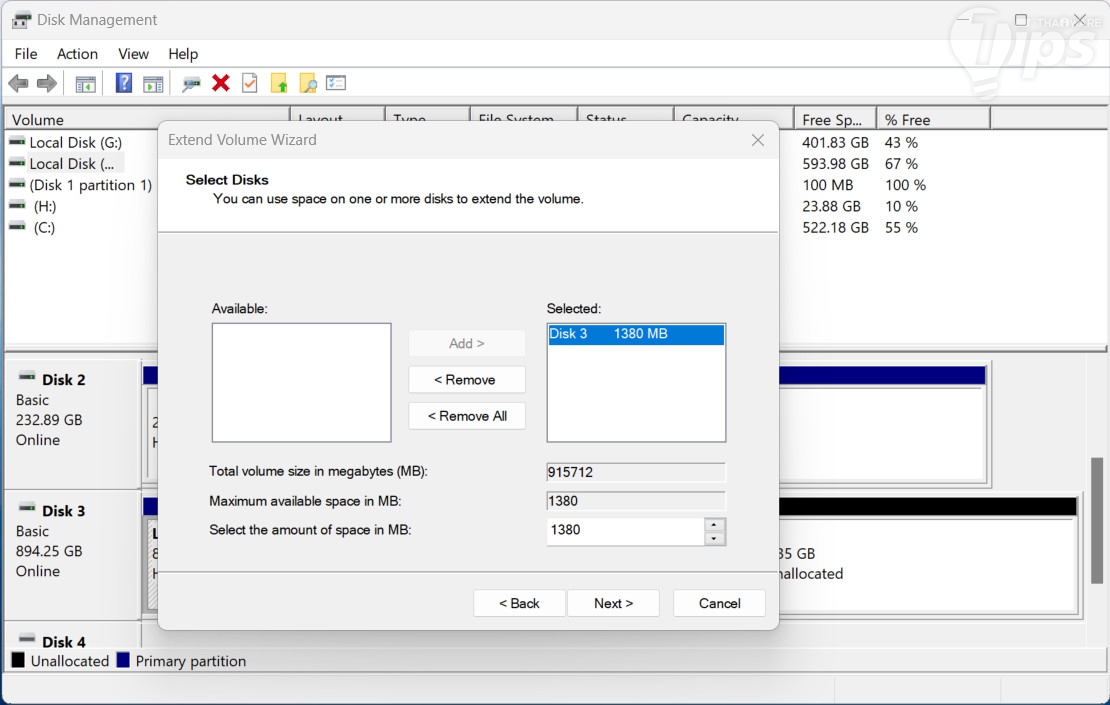Open the Action menu
1110x705 pixels.
(x=77, y=54)
